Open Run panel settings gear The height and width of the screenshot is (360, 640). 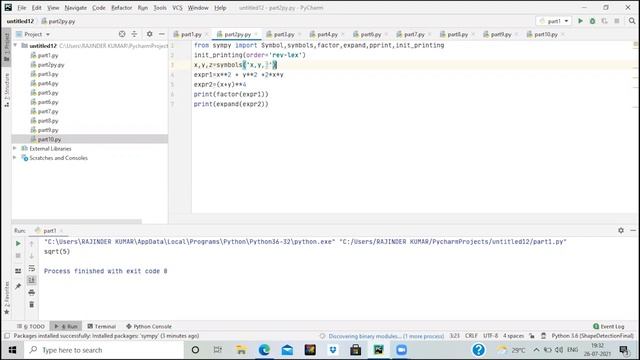[x=621, y=230]
